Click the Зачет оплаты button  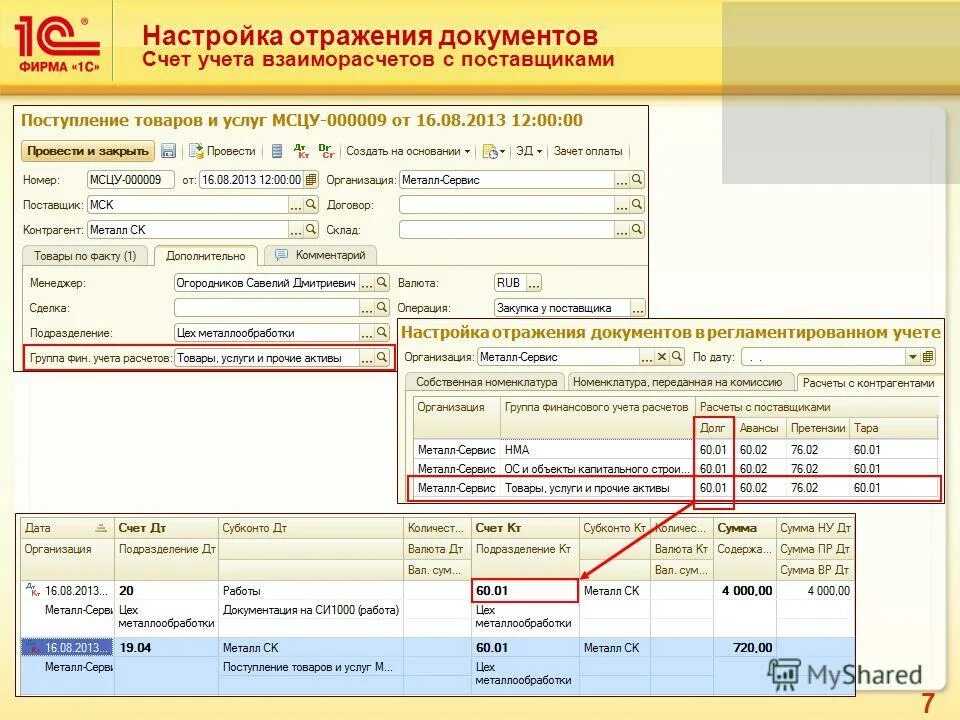tap(589, 152)
